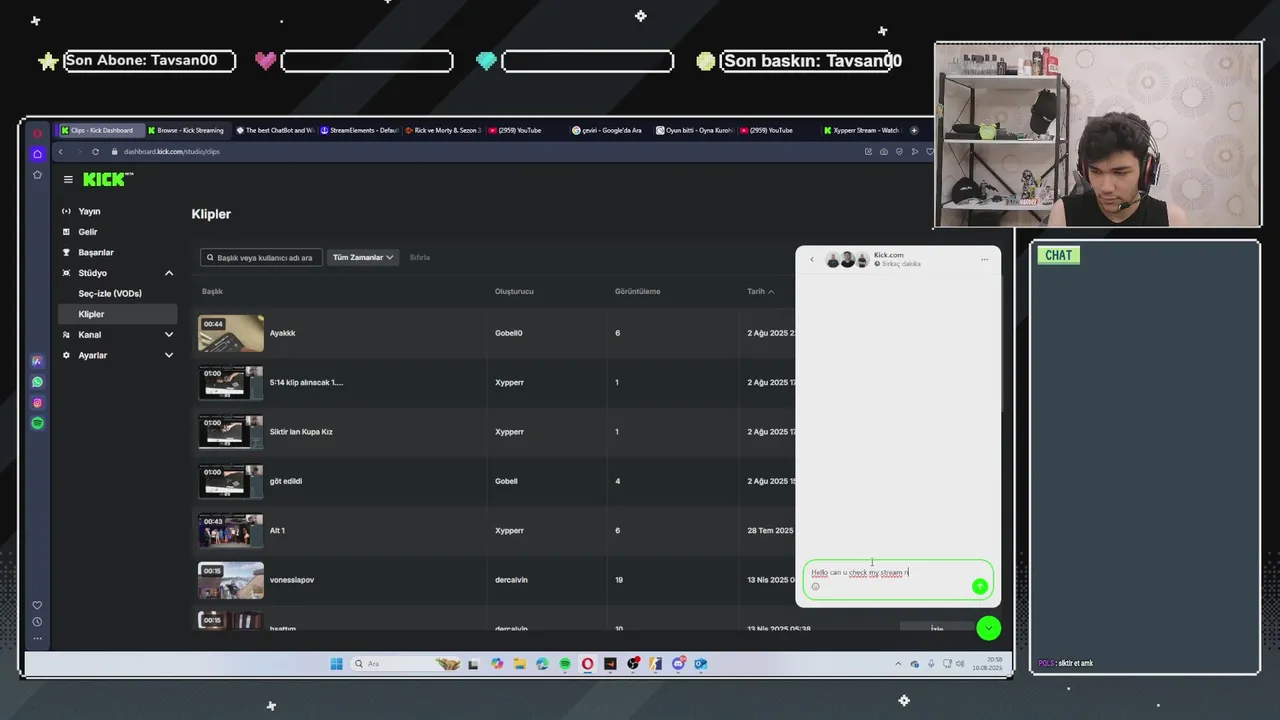
Task: Open the emoji picker in chat widget
Action: (x=815, y=587)
